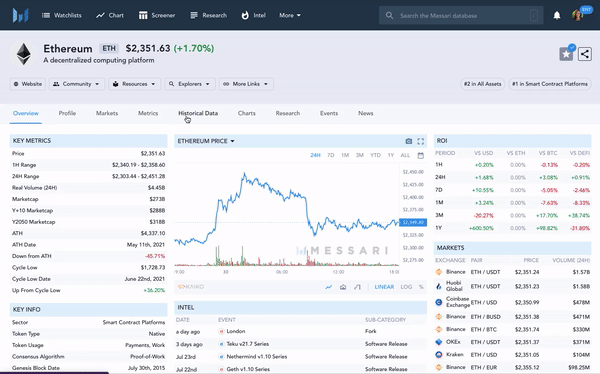
Task: Set chart scale to LOG
Action: (406, 287)
